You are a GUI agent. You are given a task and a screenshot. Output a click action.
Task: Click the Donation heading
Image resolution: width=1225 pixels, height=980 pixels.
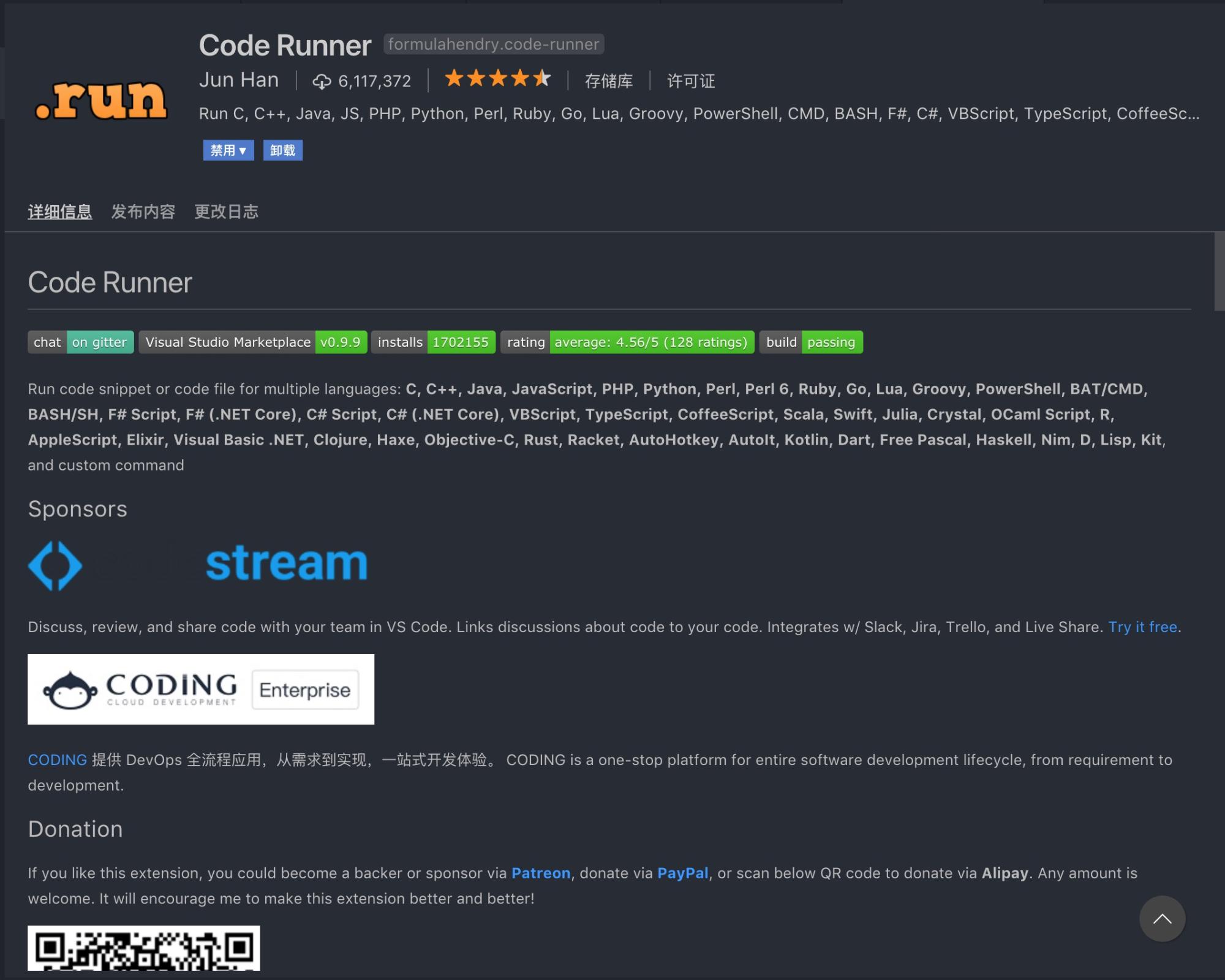point(75,829)
